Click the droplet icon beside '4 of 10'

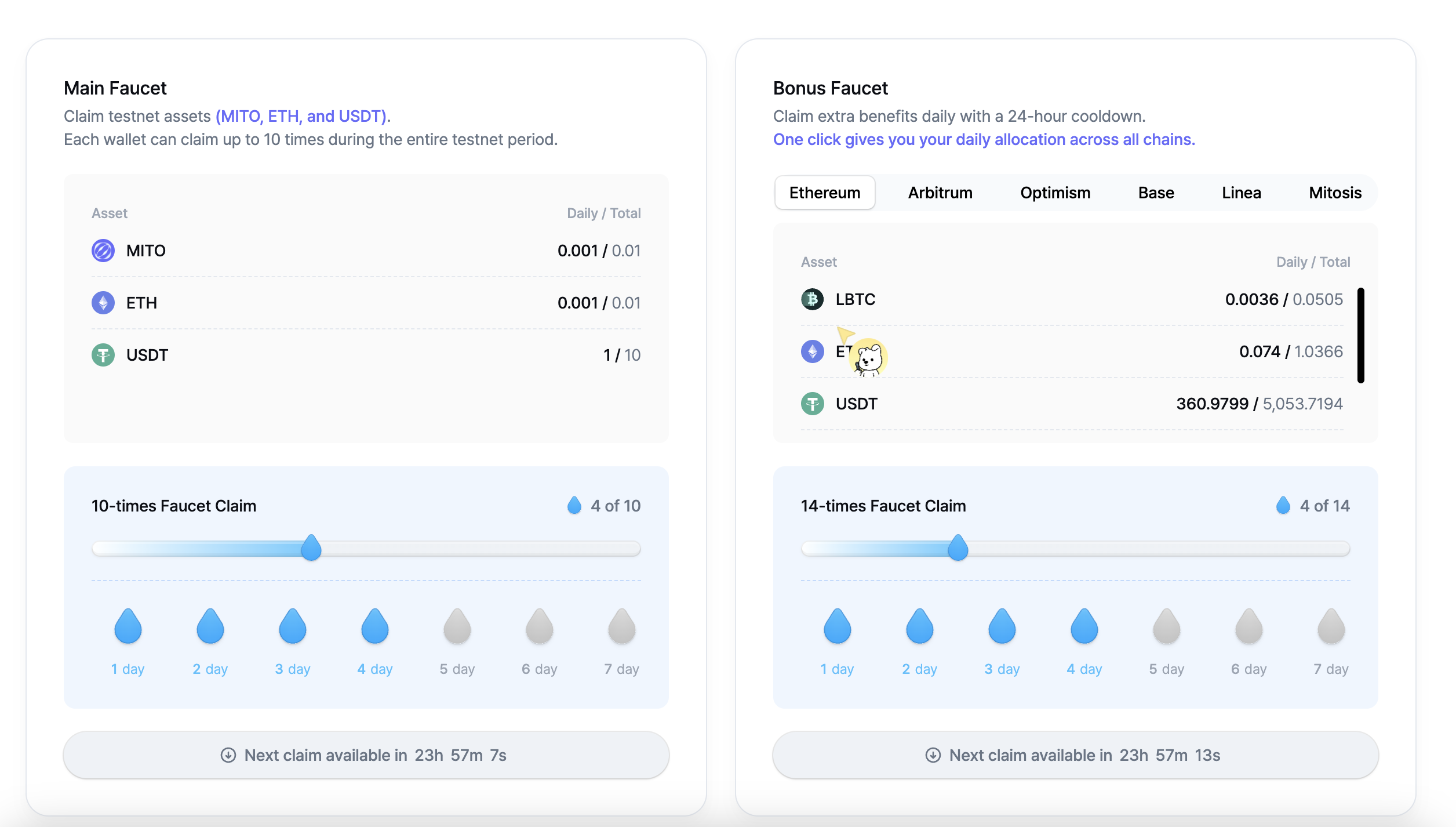[x=574, y=505]
